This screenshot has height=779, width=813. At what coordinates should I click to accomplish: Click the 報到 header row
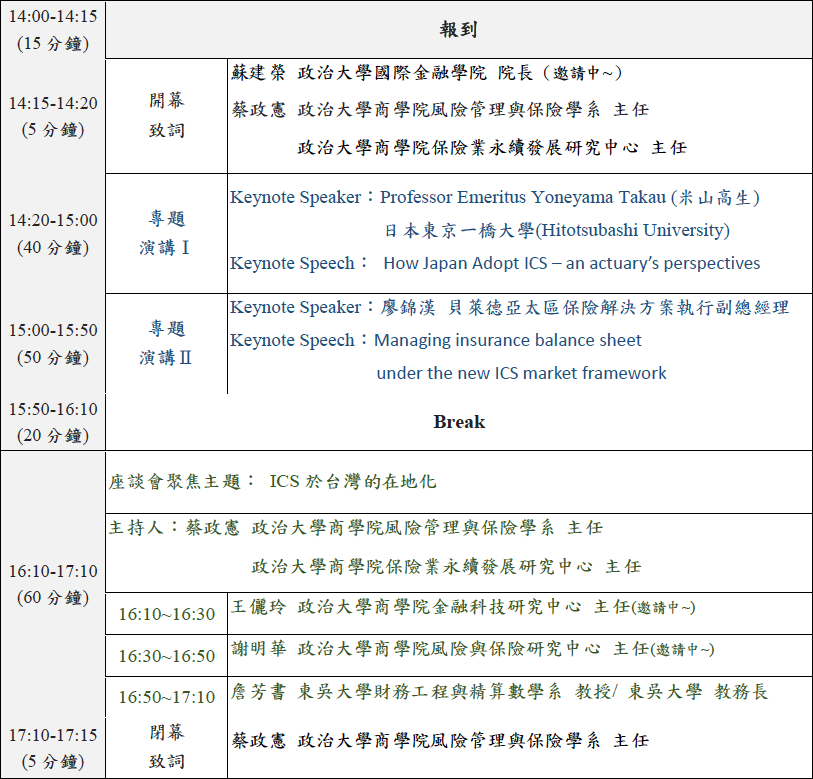point(458,30)
